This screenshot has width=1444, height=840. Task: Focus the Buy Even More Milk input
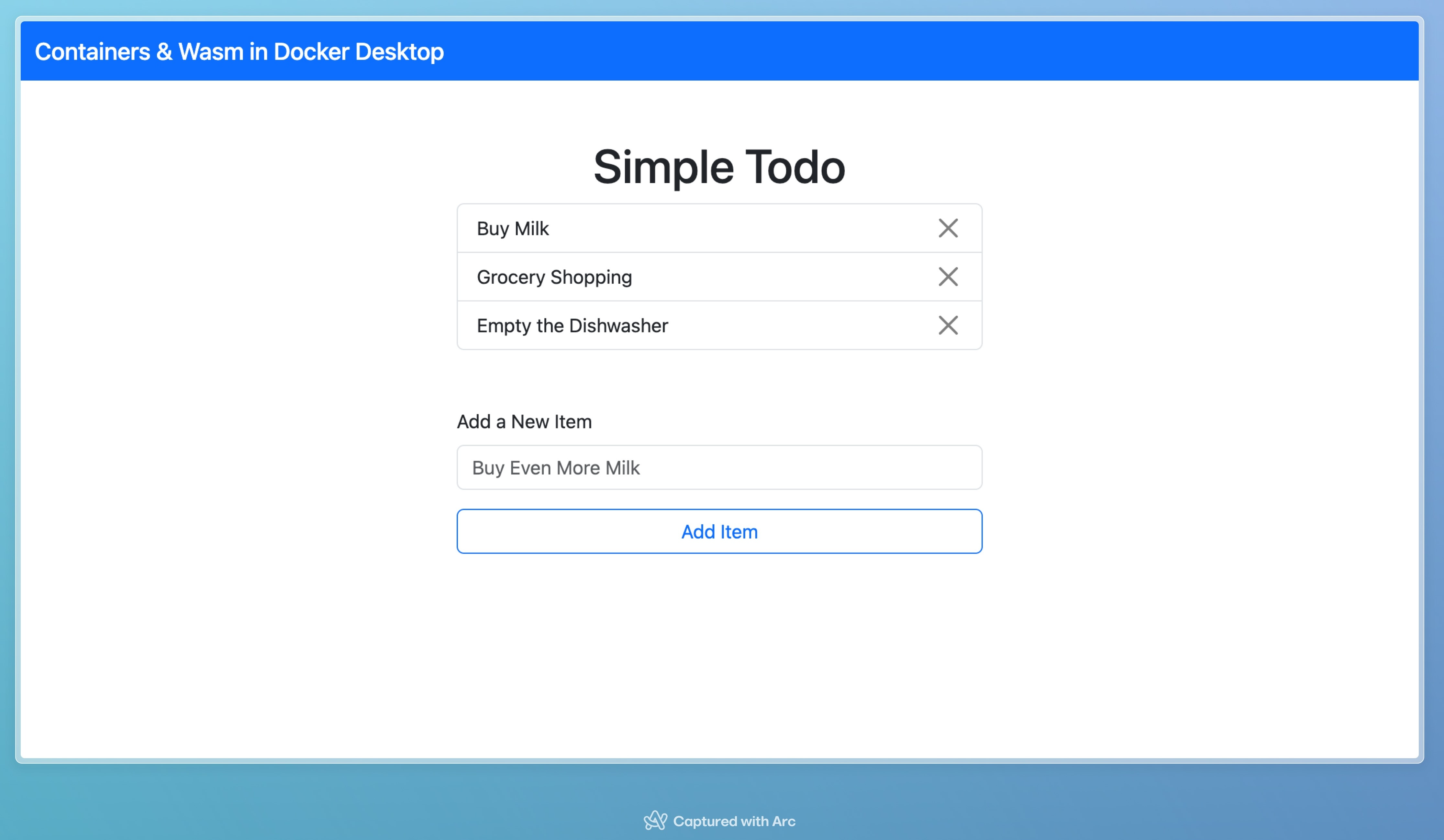719,467
